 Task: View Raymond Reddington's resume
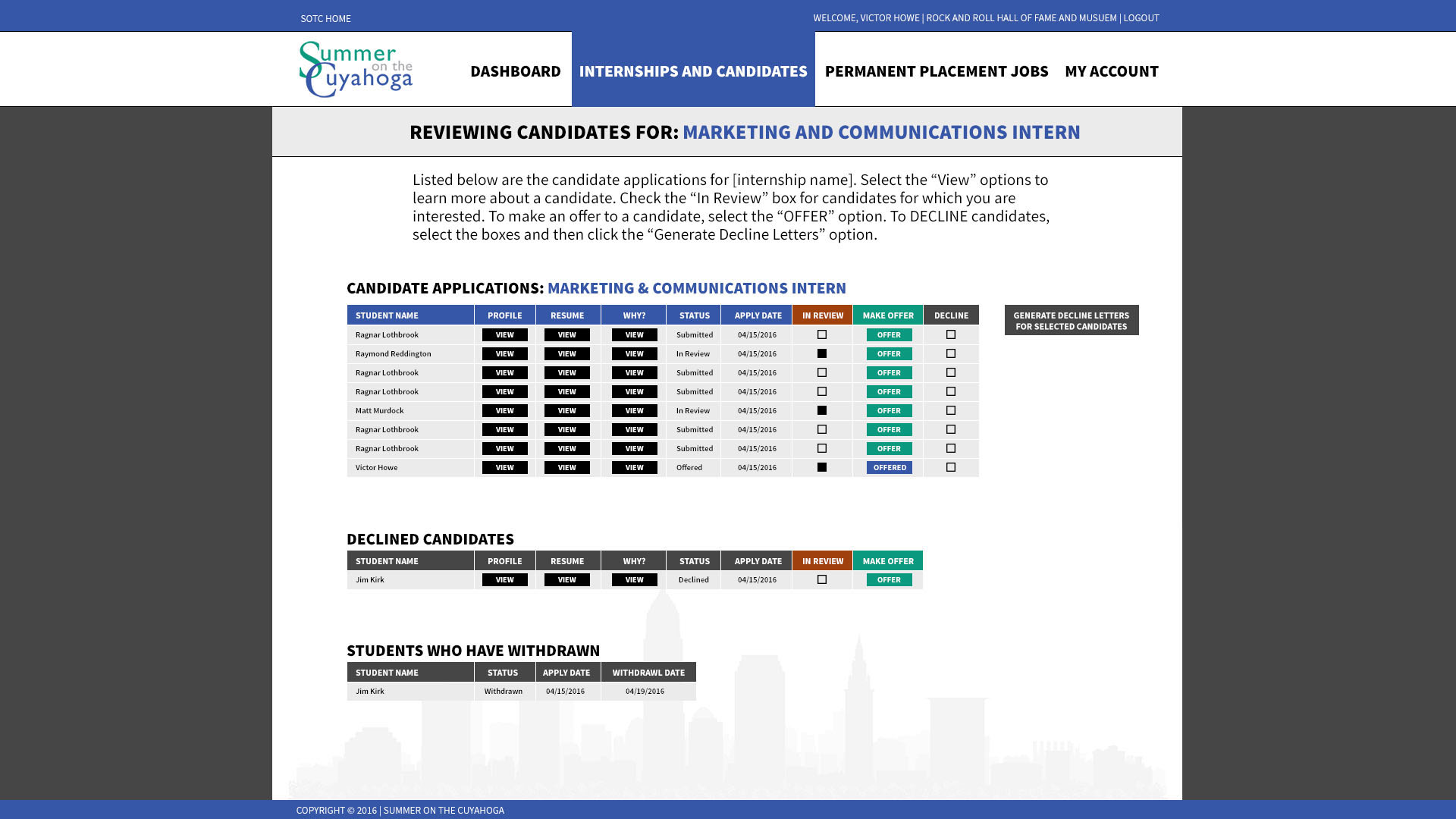(x=567, y=353)
